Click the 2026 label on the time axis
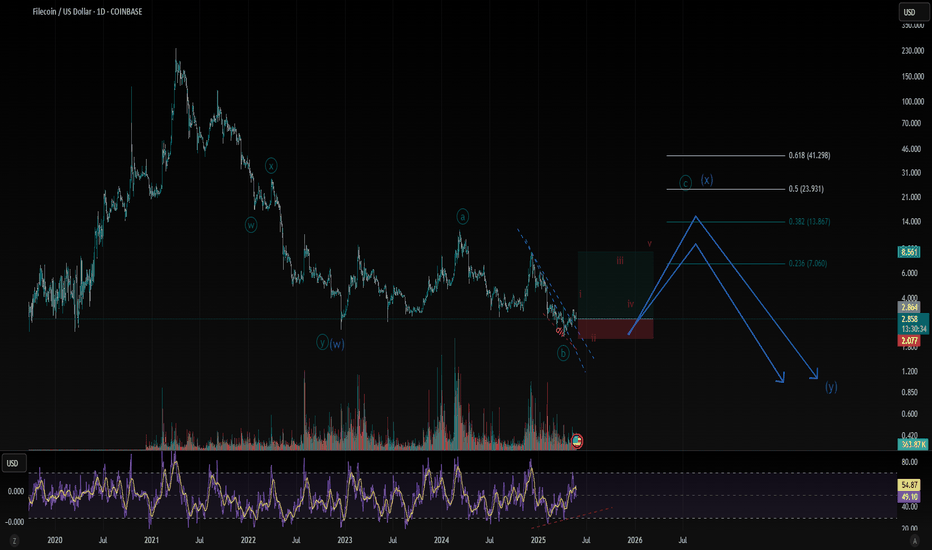This screenshot has width=932, height=550. [635, 540]
